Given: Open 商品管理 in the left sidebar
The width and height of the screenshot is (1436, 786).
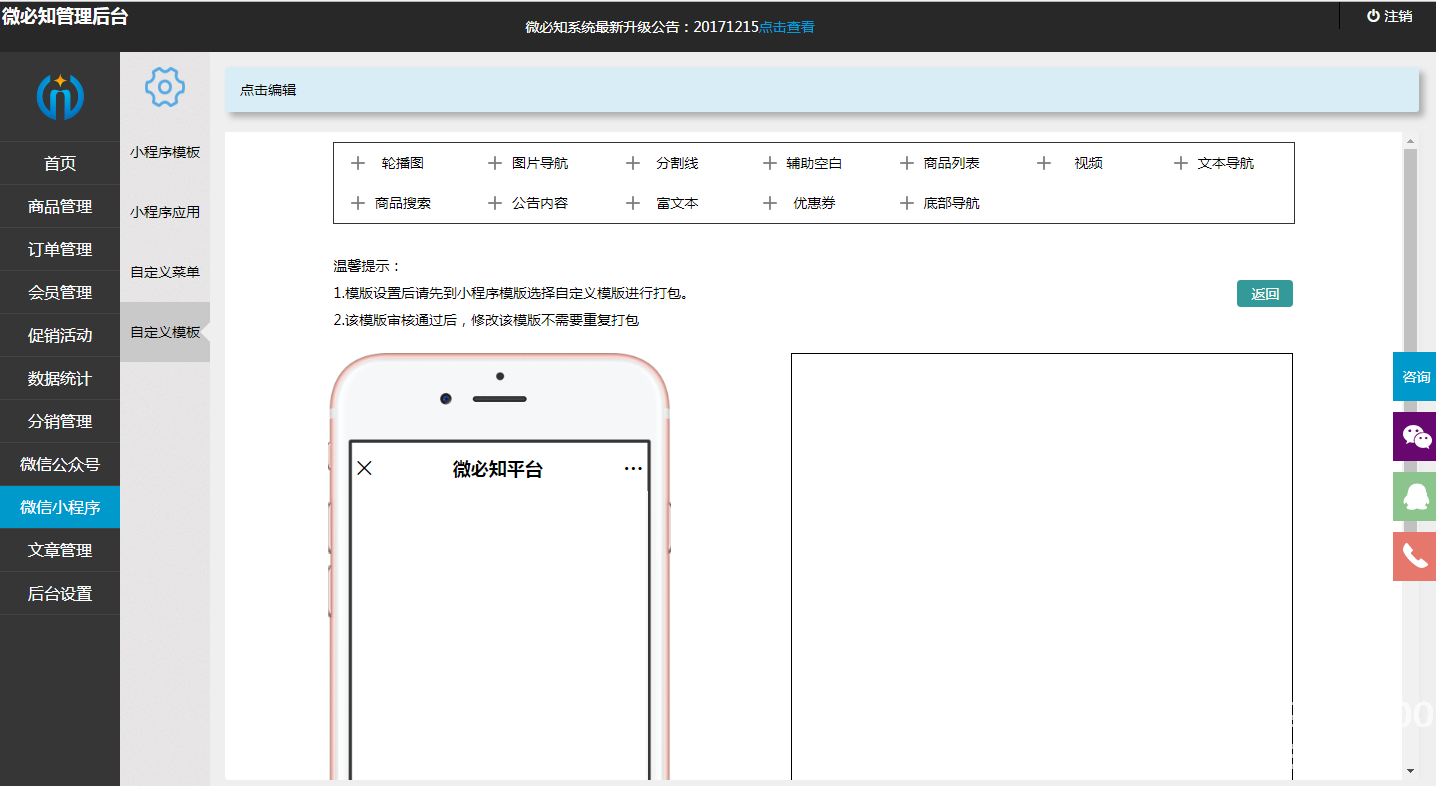Looking at the screenshot, I should point(60,207).
